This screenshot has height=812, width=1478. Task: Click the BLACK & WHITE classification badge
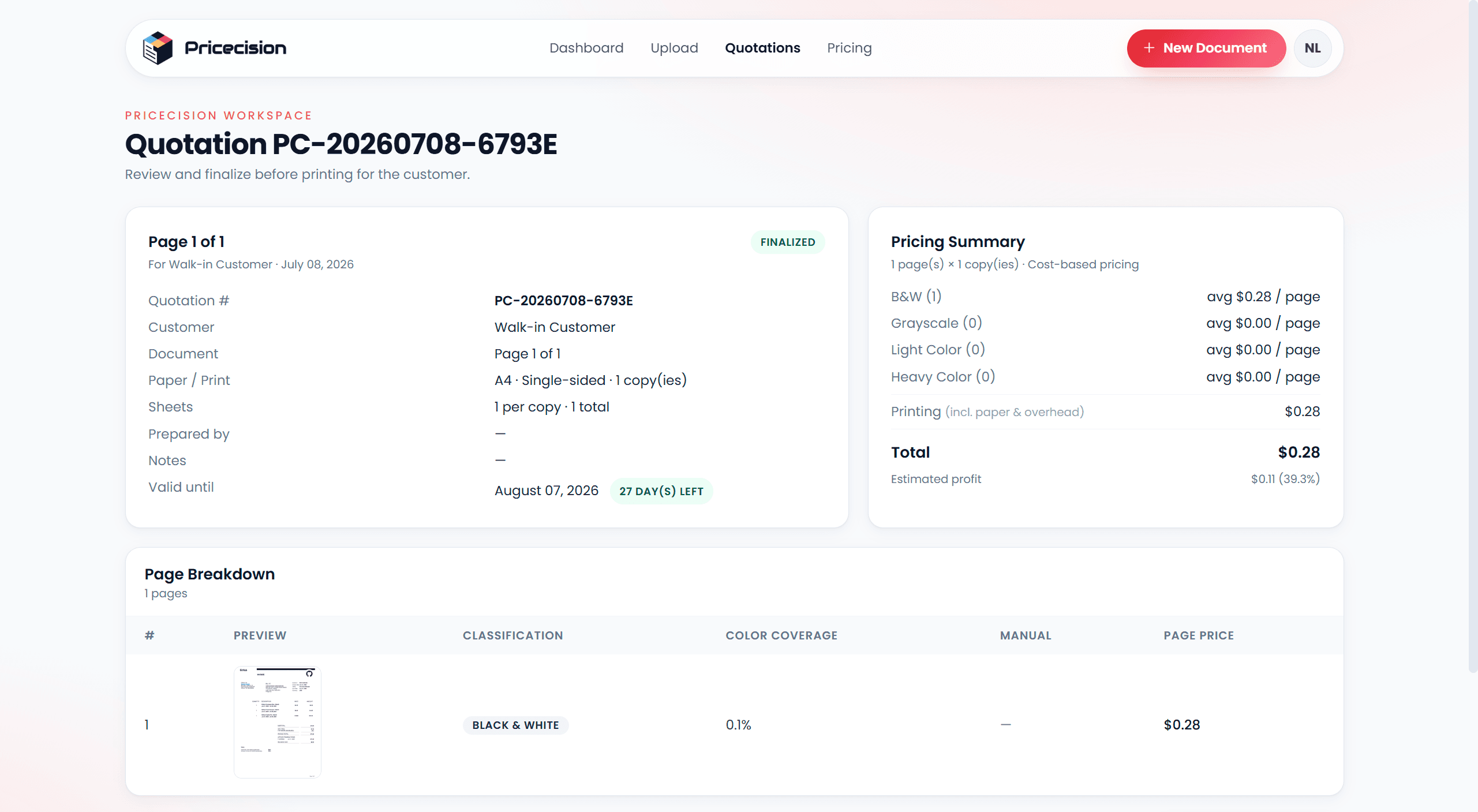[x=515, y=725]
